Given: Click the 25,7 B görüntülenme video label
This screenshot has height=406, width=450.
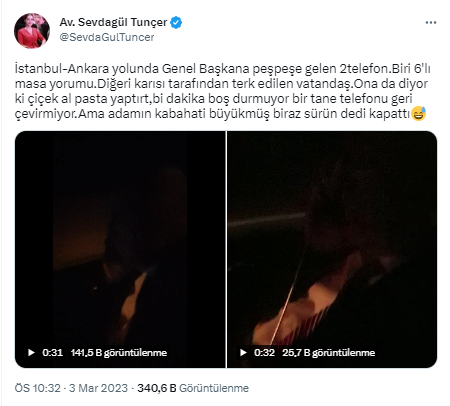Looking at the screenshot, I should [x=328, y=353].
